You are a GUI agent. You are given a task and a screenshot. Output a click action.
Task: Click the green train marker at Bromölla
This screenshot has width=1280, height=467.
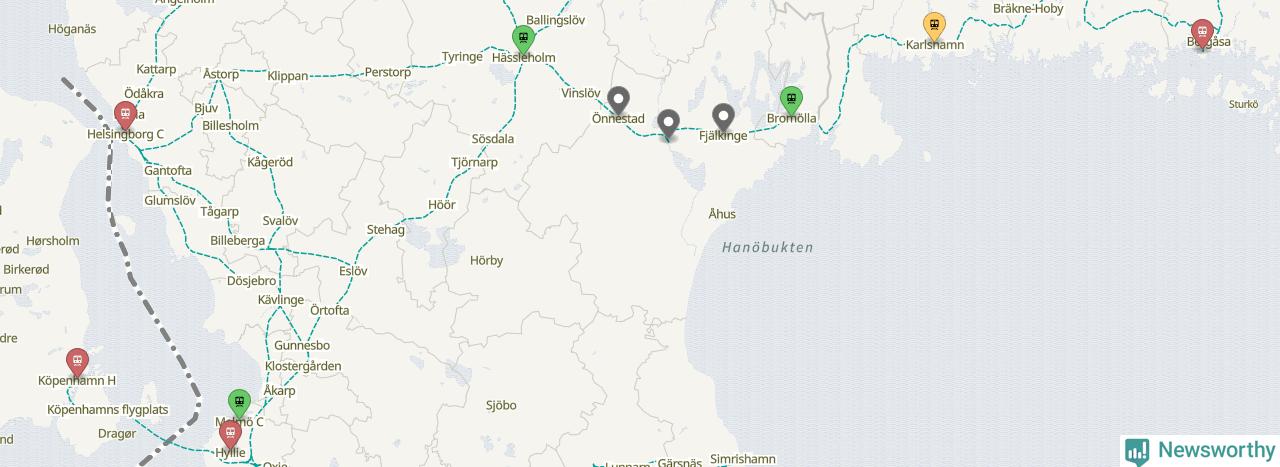point(791,101)
